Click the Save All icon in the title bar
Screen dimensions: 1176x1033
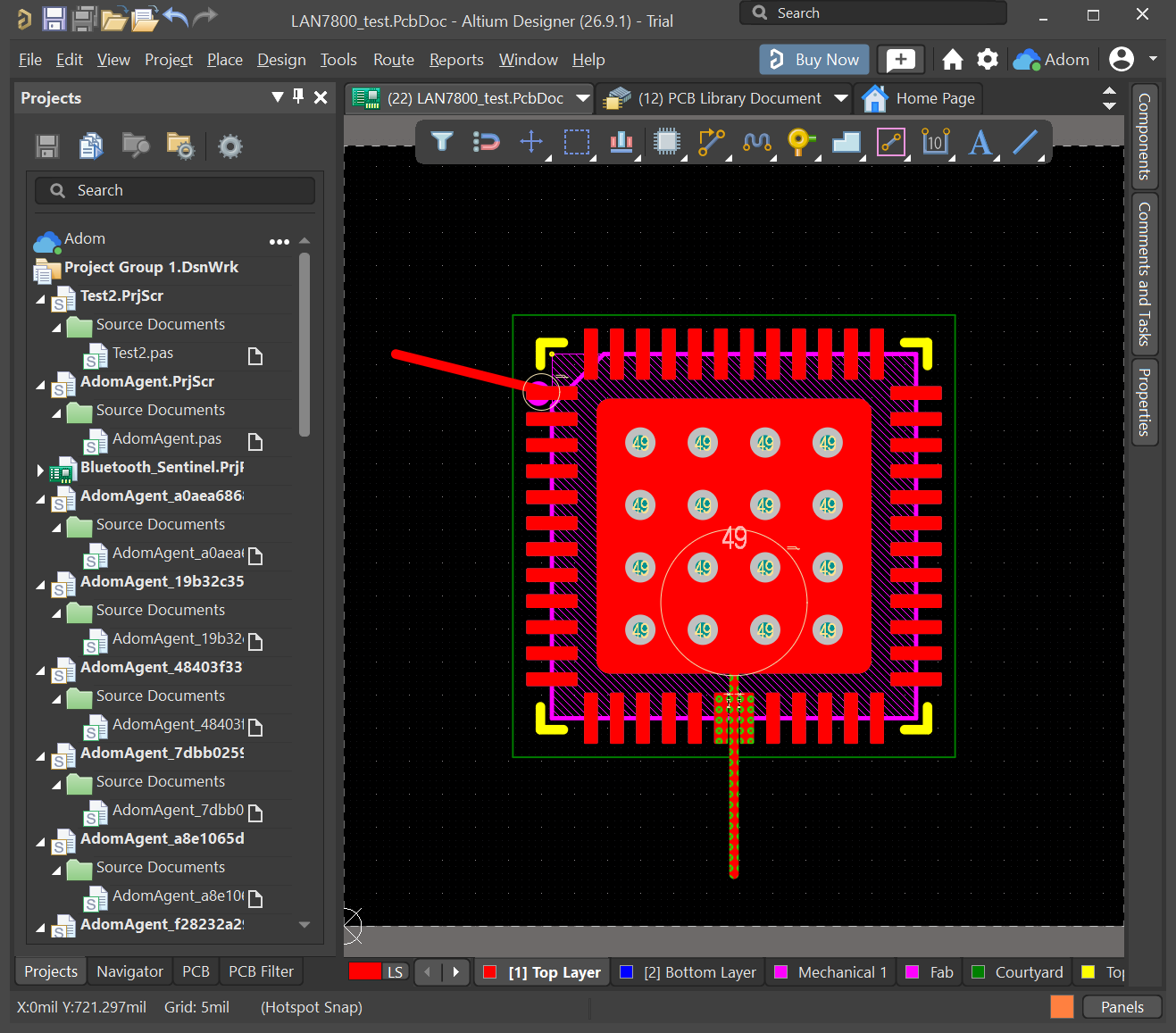[84, 19]
